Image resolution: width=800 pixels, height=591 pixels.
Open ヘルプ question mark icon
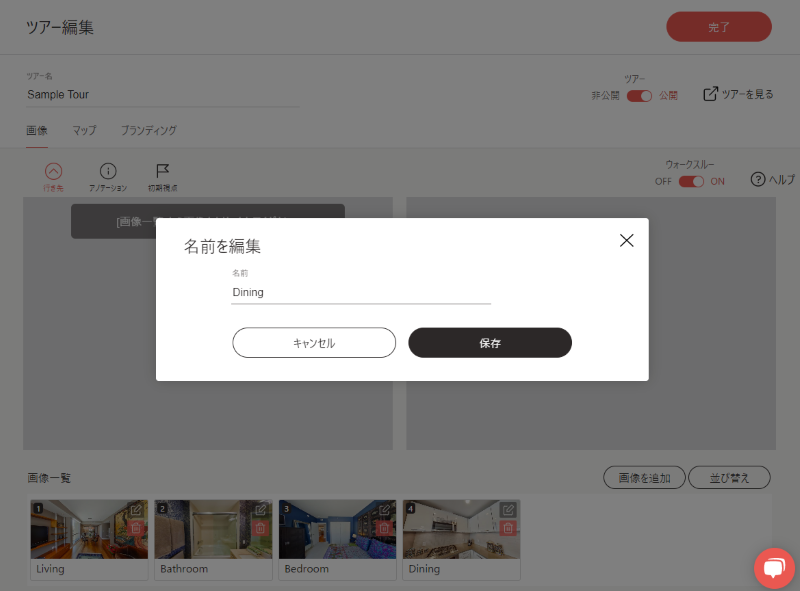758,179
